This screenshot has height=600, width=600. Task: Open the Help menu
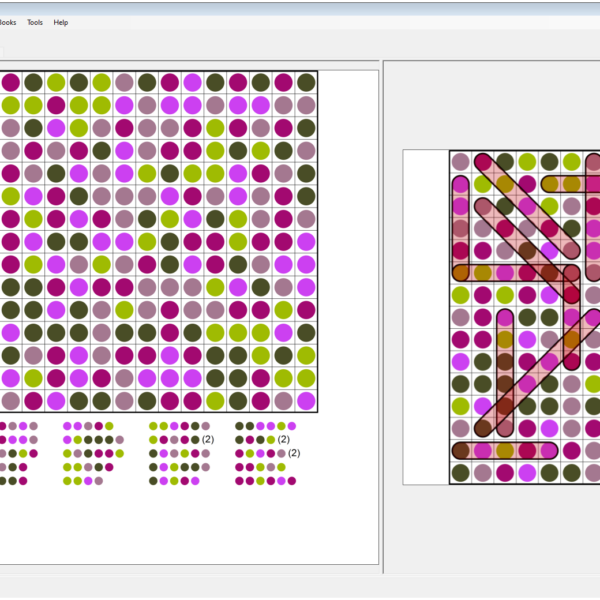pyautogui.click(x=61, y=22)
